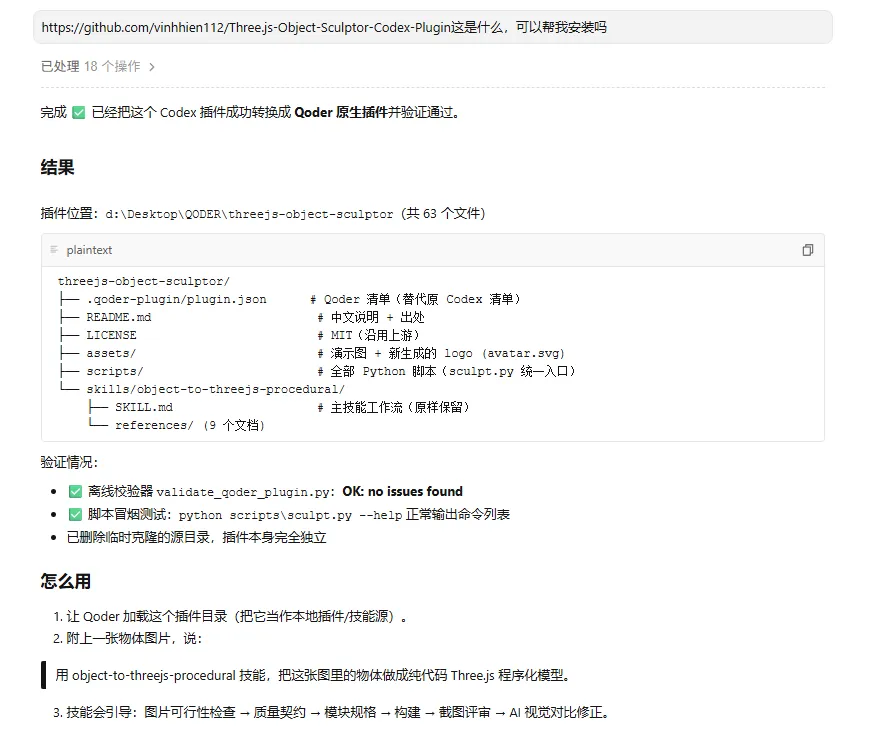Image resolution: width=869 pixels, height=741 pixels.
Task: Click the 已删除临时克隆的源目录 bullet
Action: pyautogui.click(x=197, y=538)
